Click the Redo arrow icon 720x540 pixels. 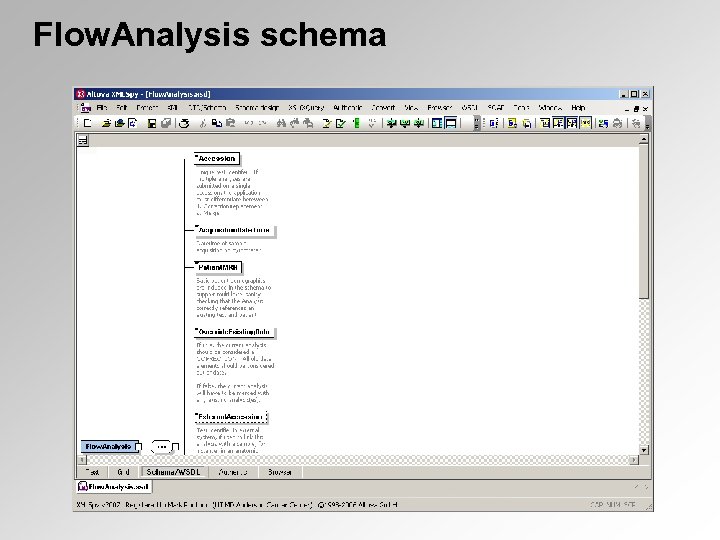(262, 123)
